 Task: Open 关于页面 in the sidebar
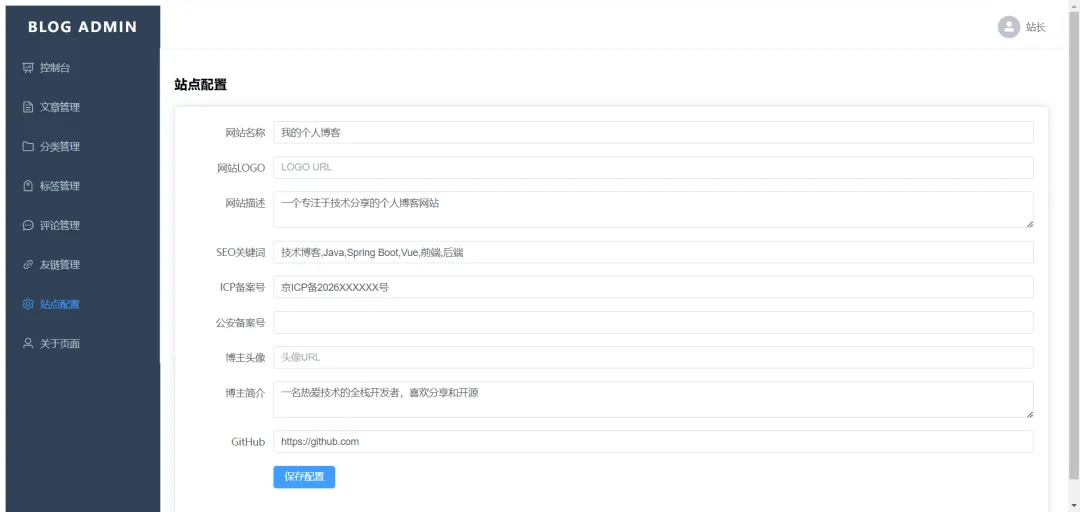tap(83, 342)
